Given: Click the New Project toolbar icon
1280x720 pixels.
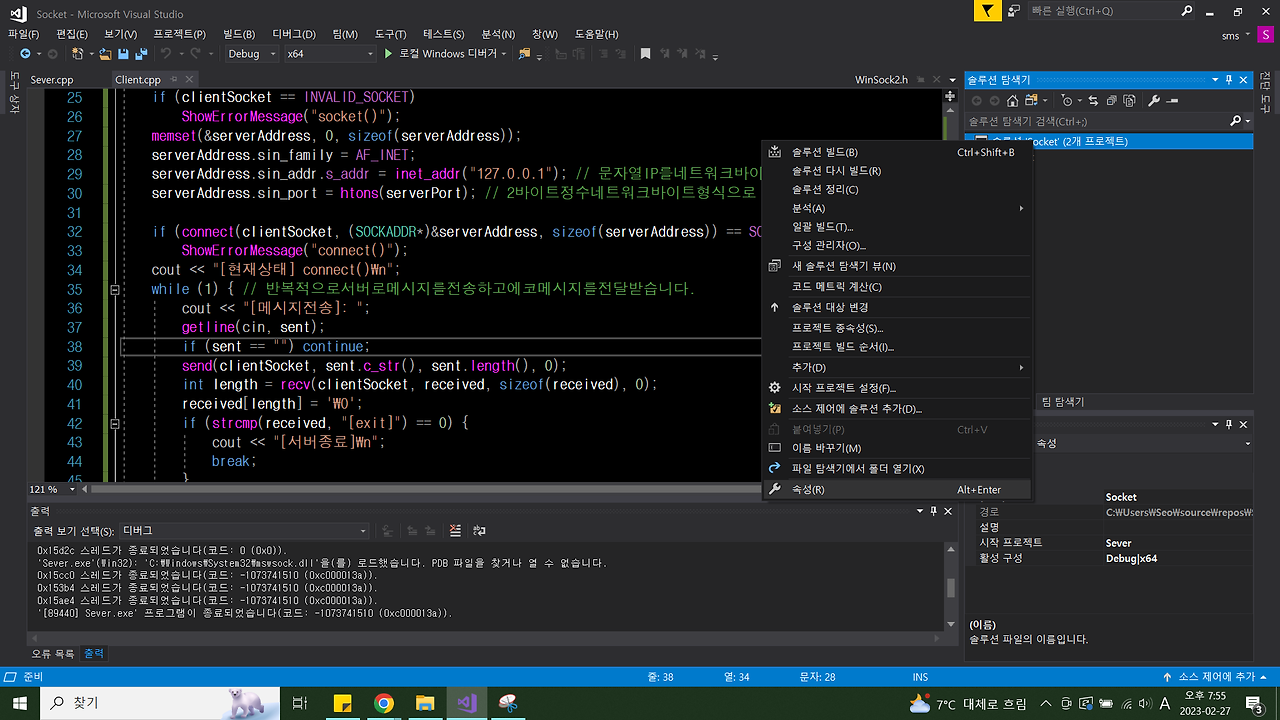Looking at the screenshot, I should 78,53.
